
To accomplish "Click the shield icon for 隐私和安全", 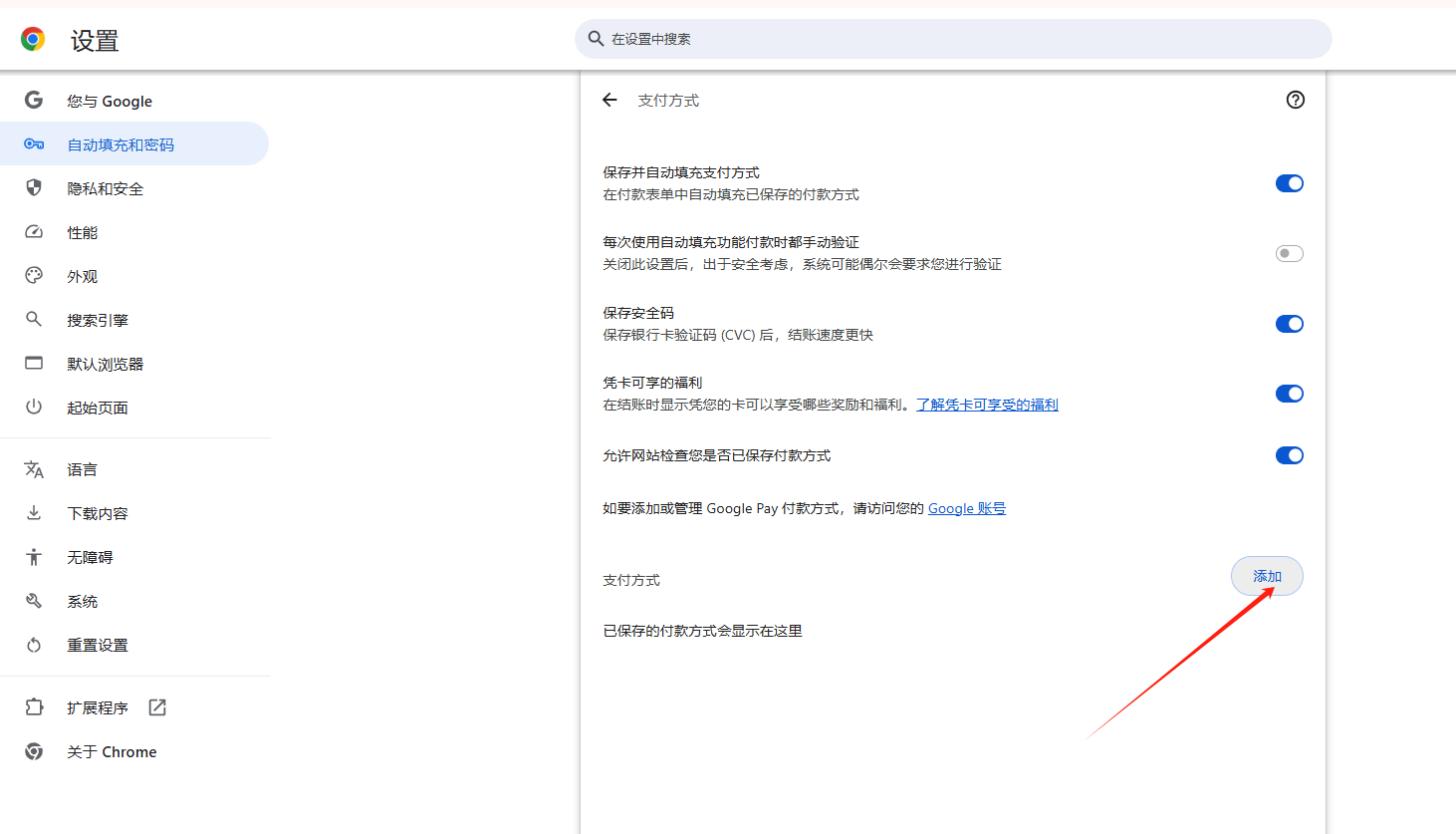I will (x=34, y=187).
